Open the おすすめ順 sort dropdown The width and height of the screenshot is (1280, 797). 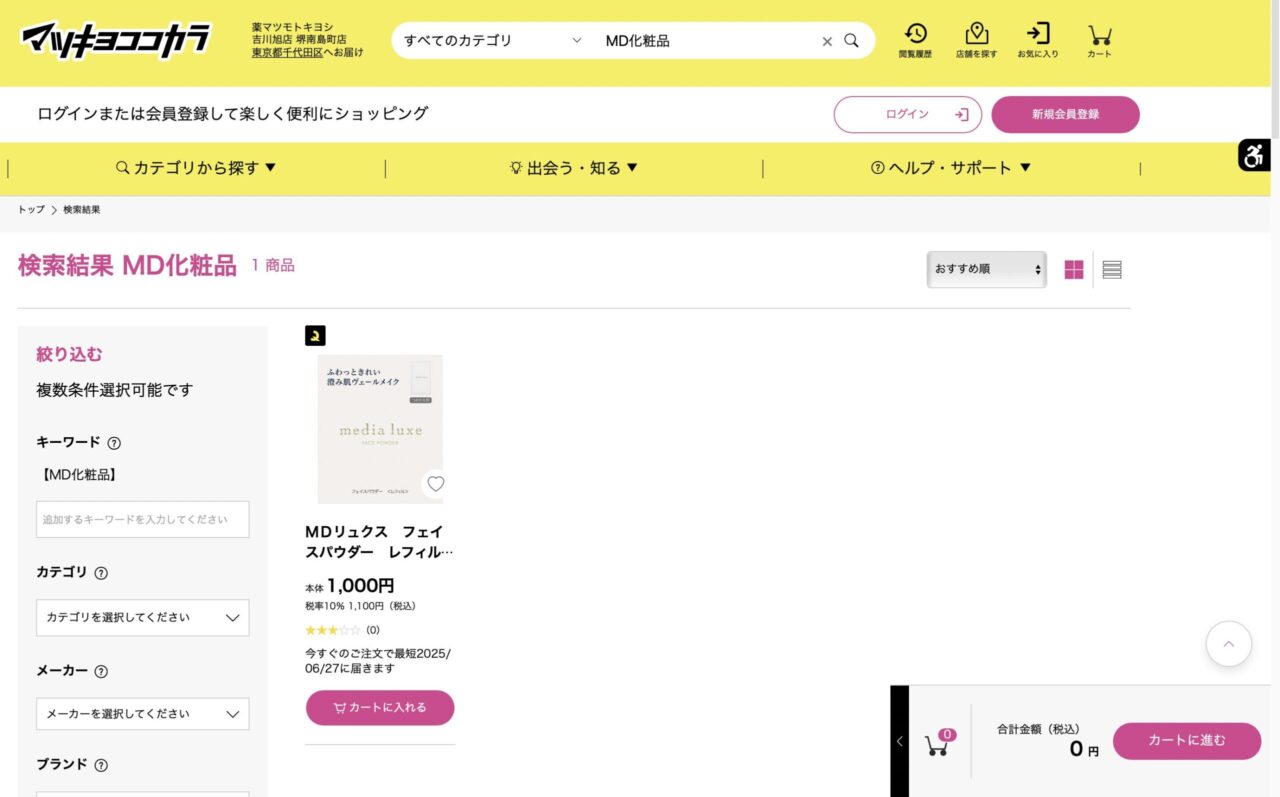point(987,269)
